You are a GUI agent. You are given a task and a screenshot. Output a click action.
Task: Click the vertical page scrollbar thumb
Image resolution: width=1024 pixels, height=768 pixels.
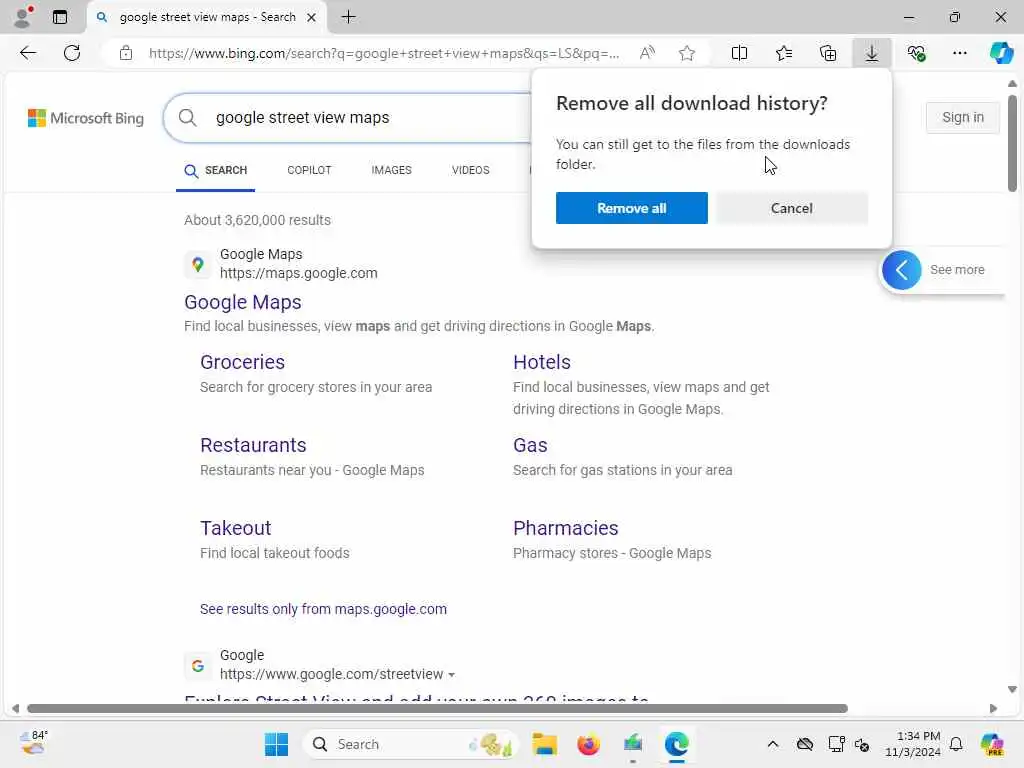click(1012, 143)
